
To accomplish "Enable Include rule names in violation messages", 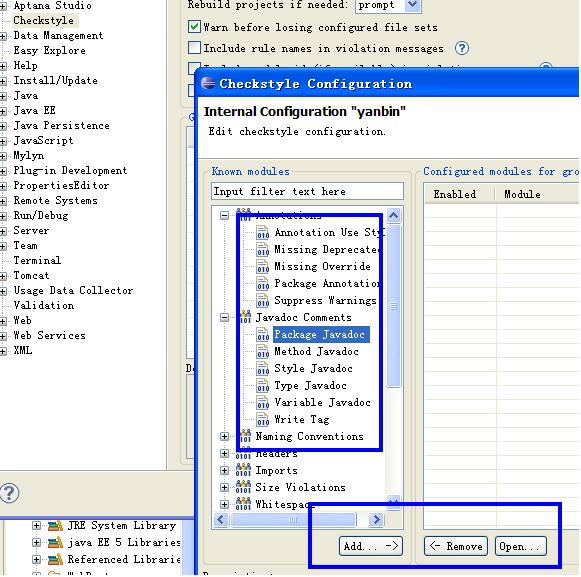I will [x=195, y=48].
